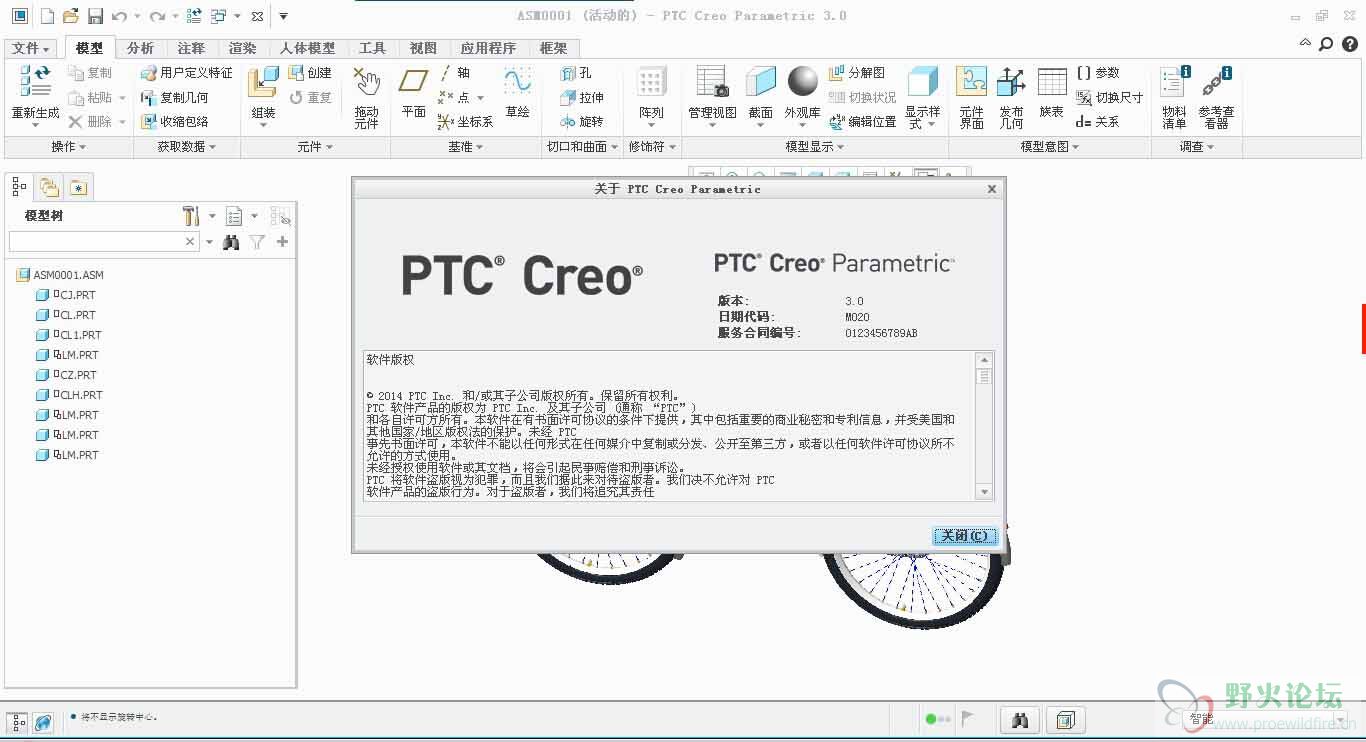This screenshot has height=742, width=1366.
Task: Select the 收缩包络 shrinkwrap tool
Action: point(175,121)
